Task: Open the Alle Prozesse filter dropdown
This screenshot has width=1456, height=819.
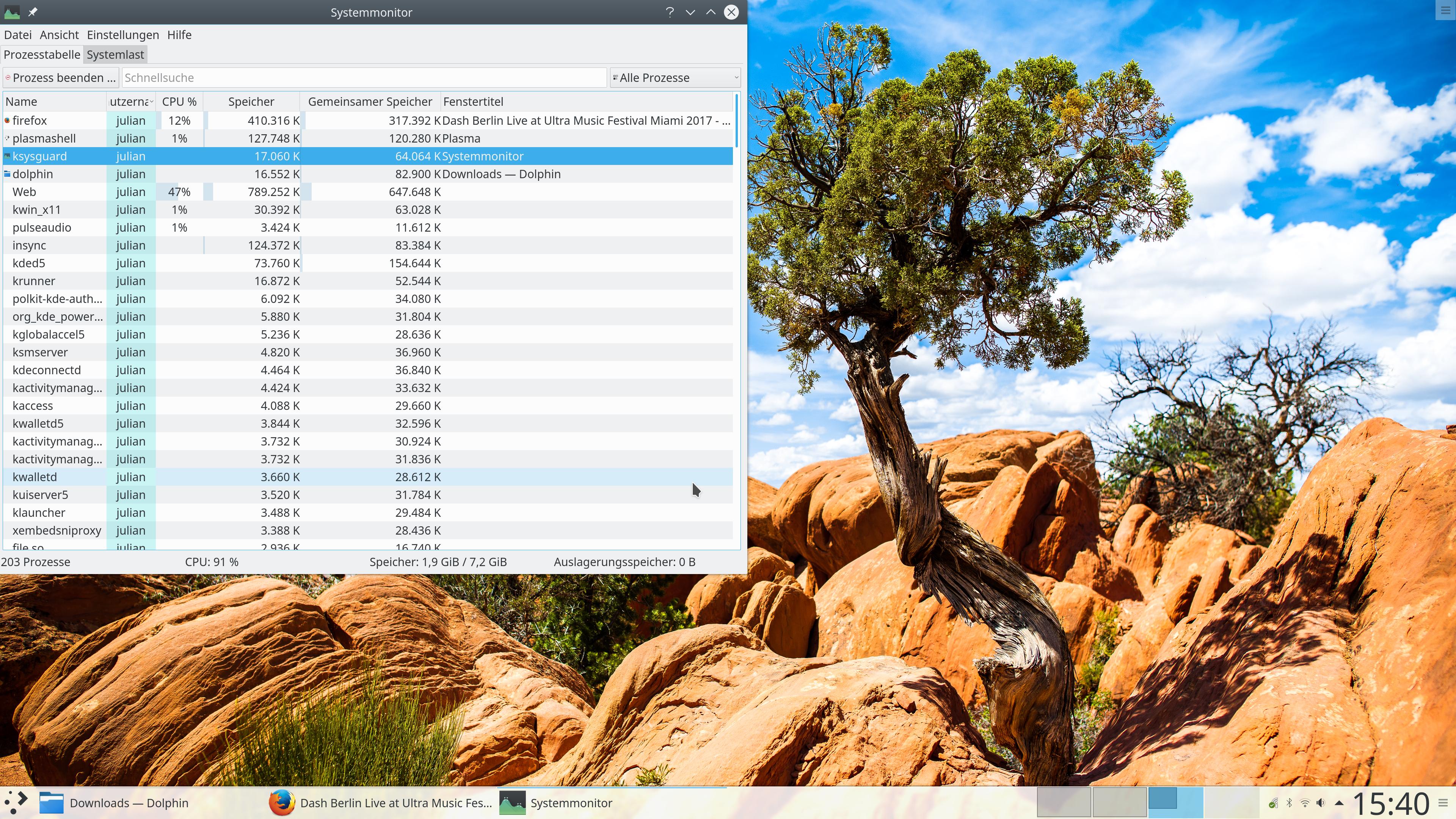Action: pos(675,77)
